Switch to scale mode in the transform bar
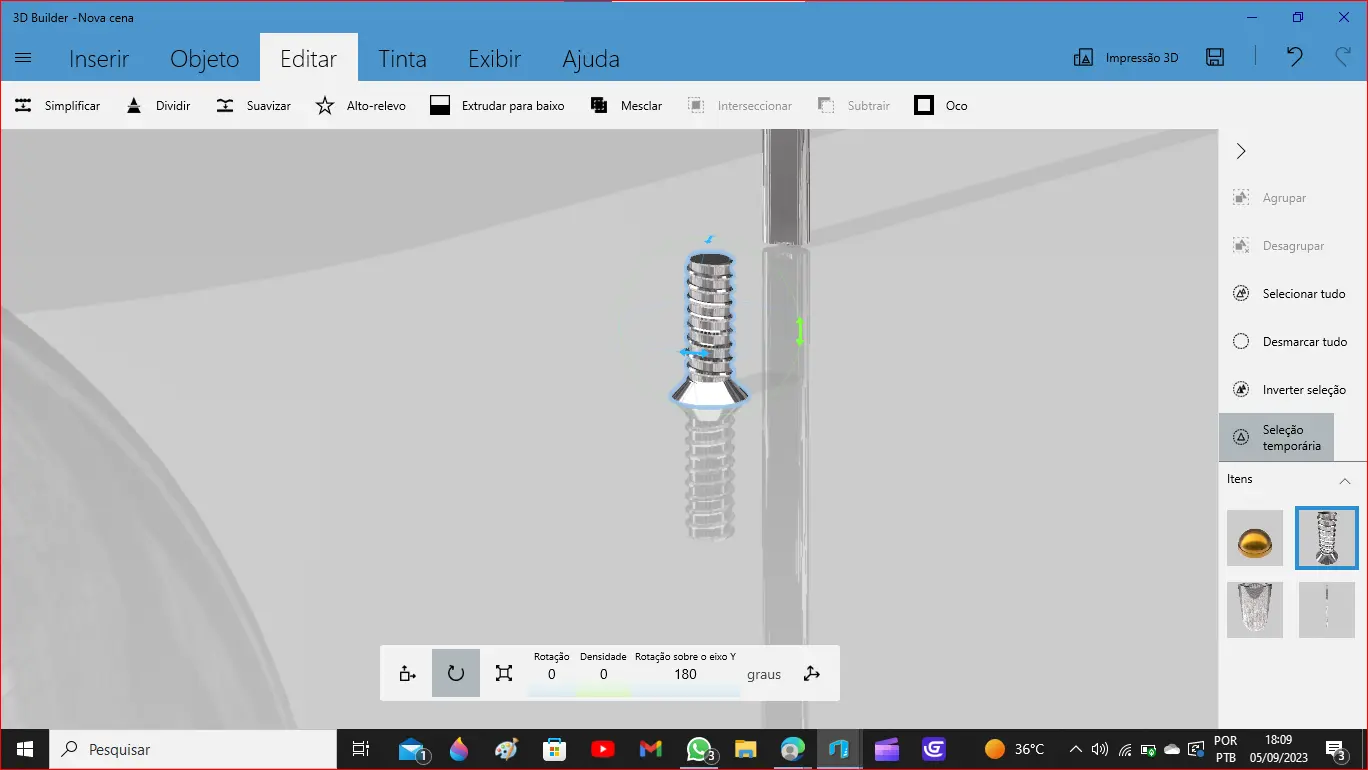The image size is (1368, 770). coord(503,672)
